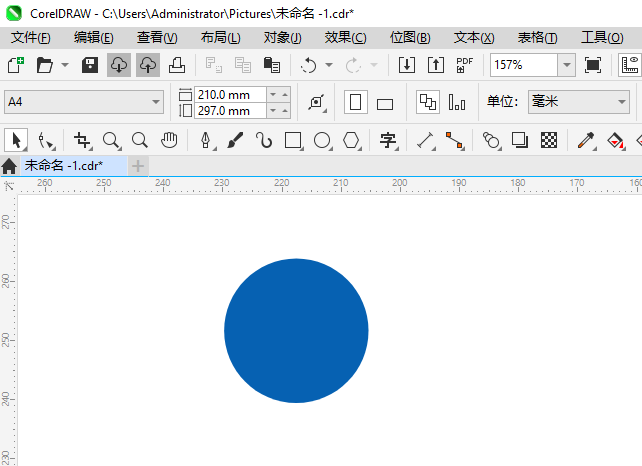The width and height of the screenshot is (642, 466).
Task: Click the Full-screen preview icon
Action: click(592, 65)
